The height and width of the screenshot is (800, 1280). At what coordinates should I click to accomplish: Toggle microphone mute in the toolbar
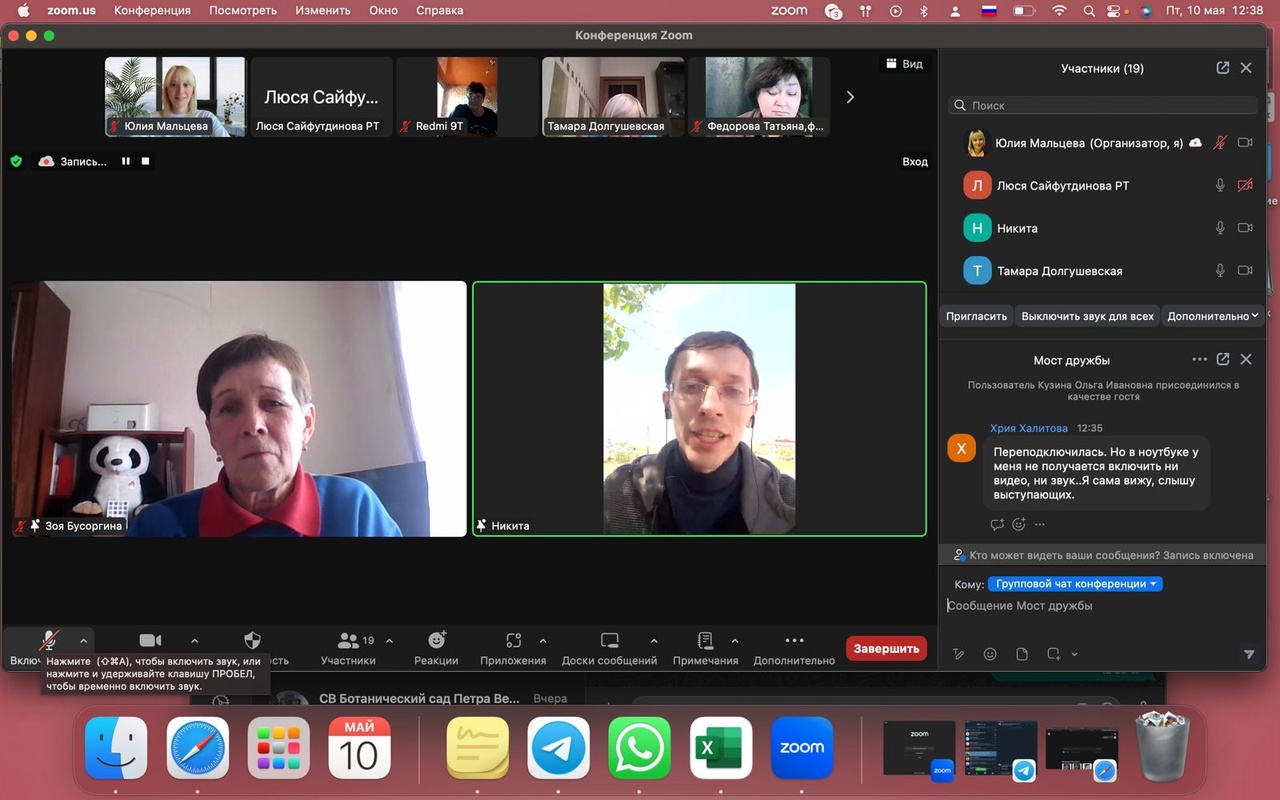pyautogui.click(x=48, y=641)
